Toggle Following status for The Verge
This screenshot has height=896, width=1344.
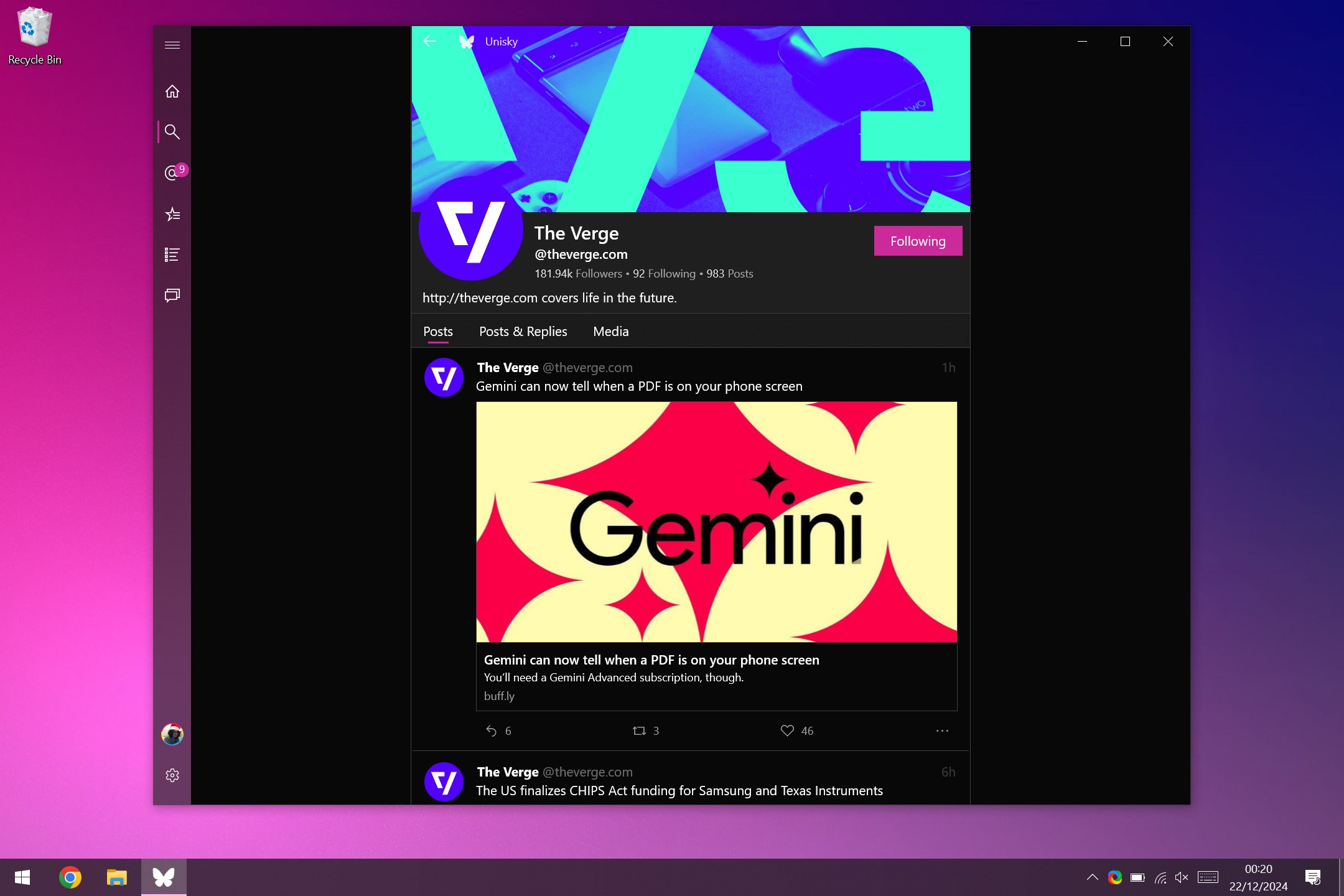[x=917, y=241]
